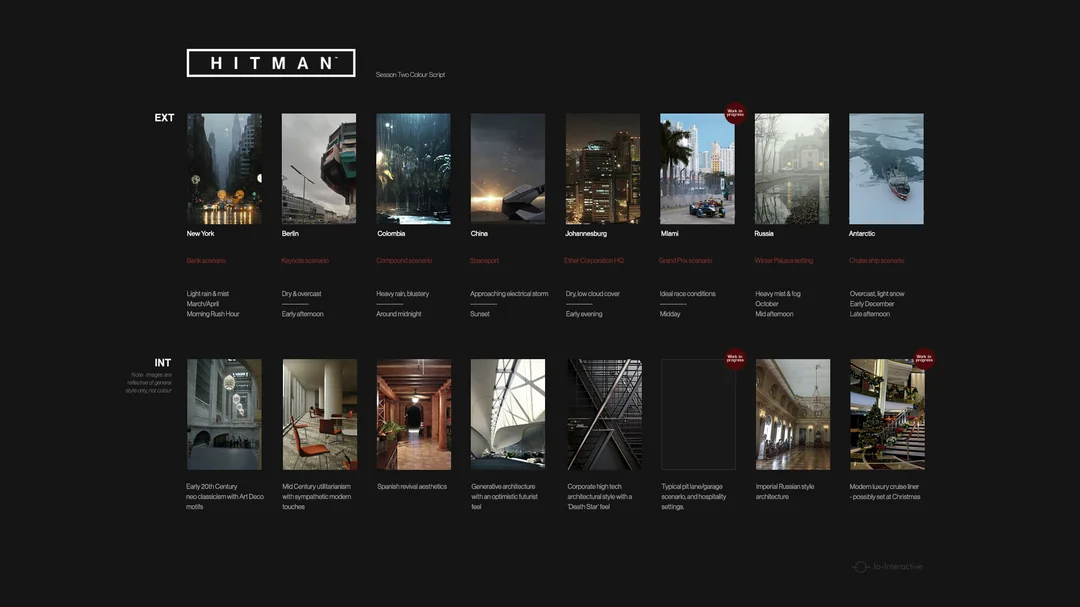Click "Approaching electrical storm" under China
Screen dimensions: 1080x607
pos(509,294)
